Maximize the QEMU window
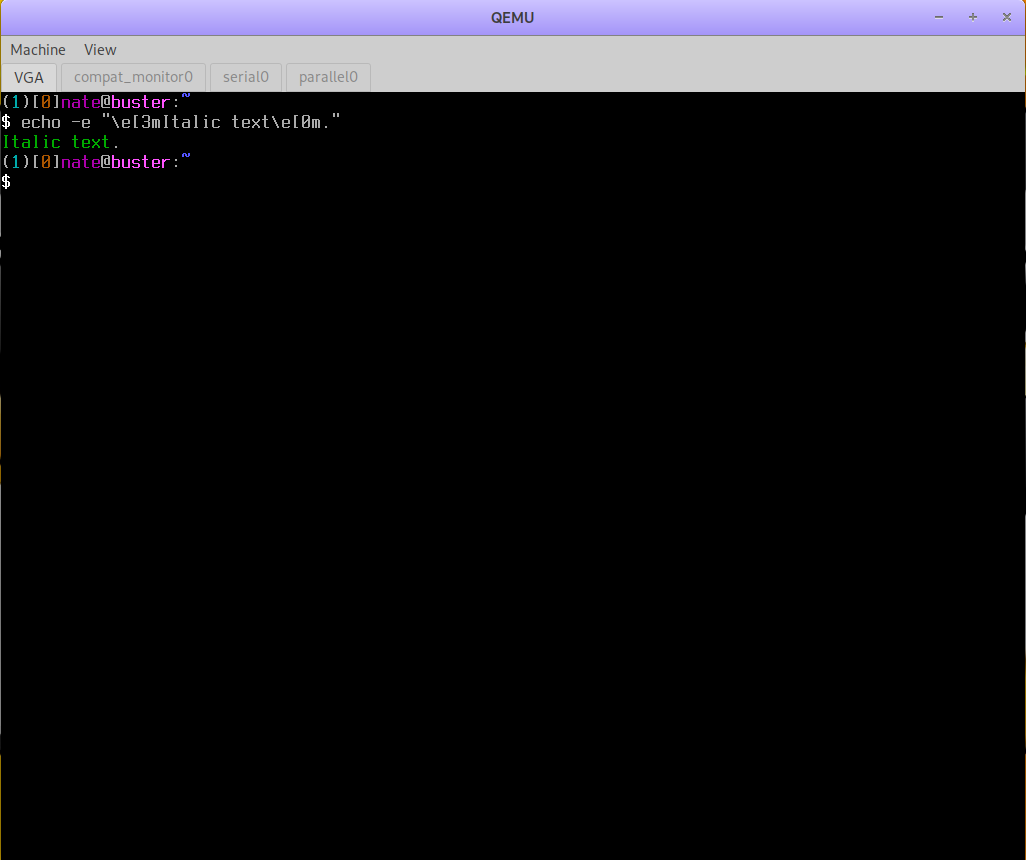Image resolution: width=1026 pixels, height=860 pixels. coord(972,17)
